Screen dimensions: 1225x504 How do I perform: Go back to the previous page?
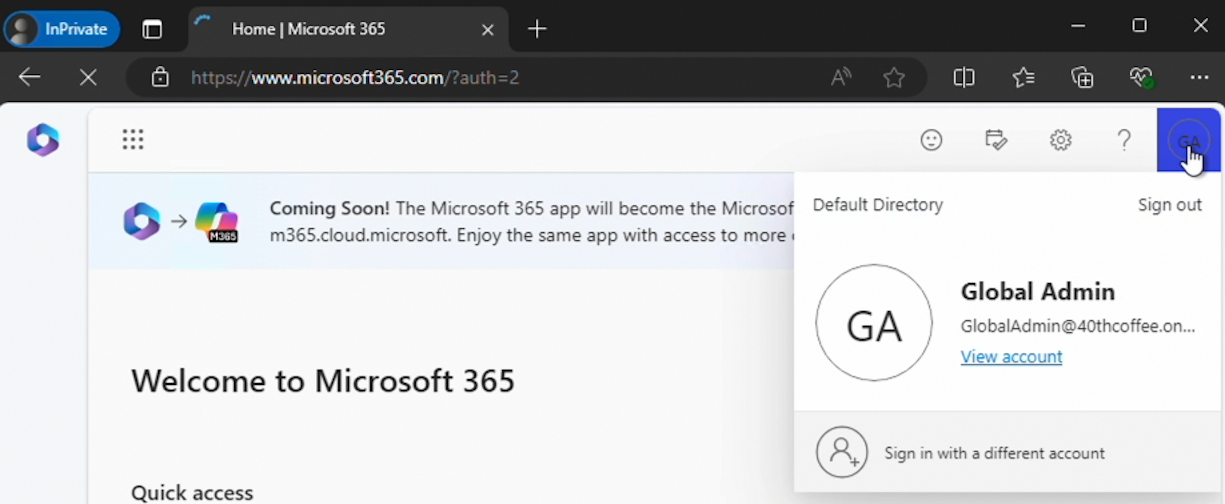[x=29, y=77]
